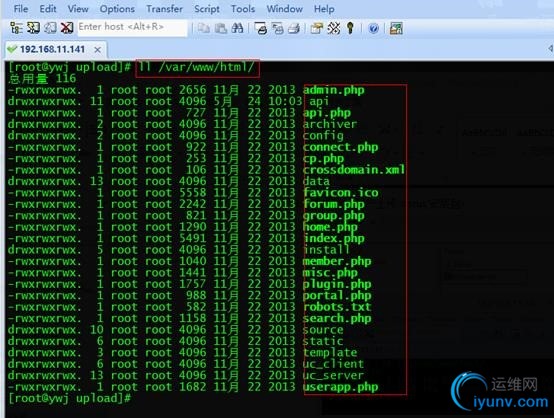
Task: Click the api directory name
Action: click(319, 102)
